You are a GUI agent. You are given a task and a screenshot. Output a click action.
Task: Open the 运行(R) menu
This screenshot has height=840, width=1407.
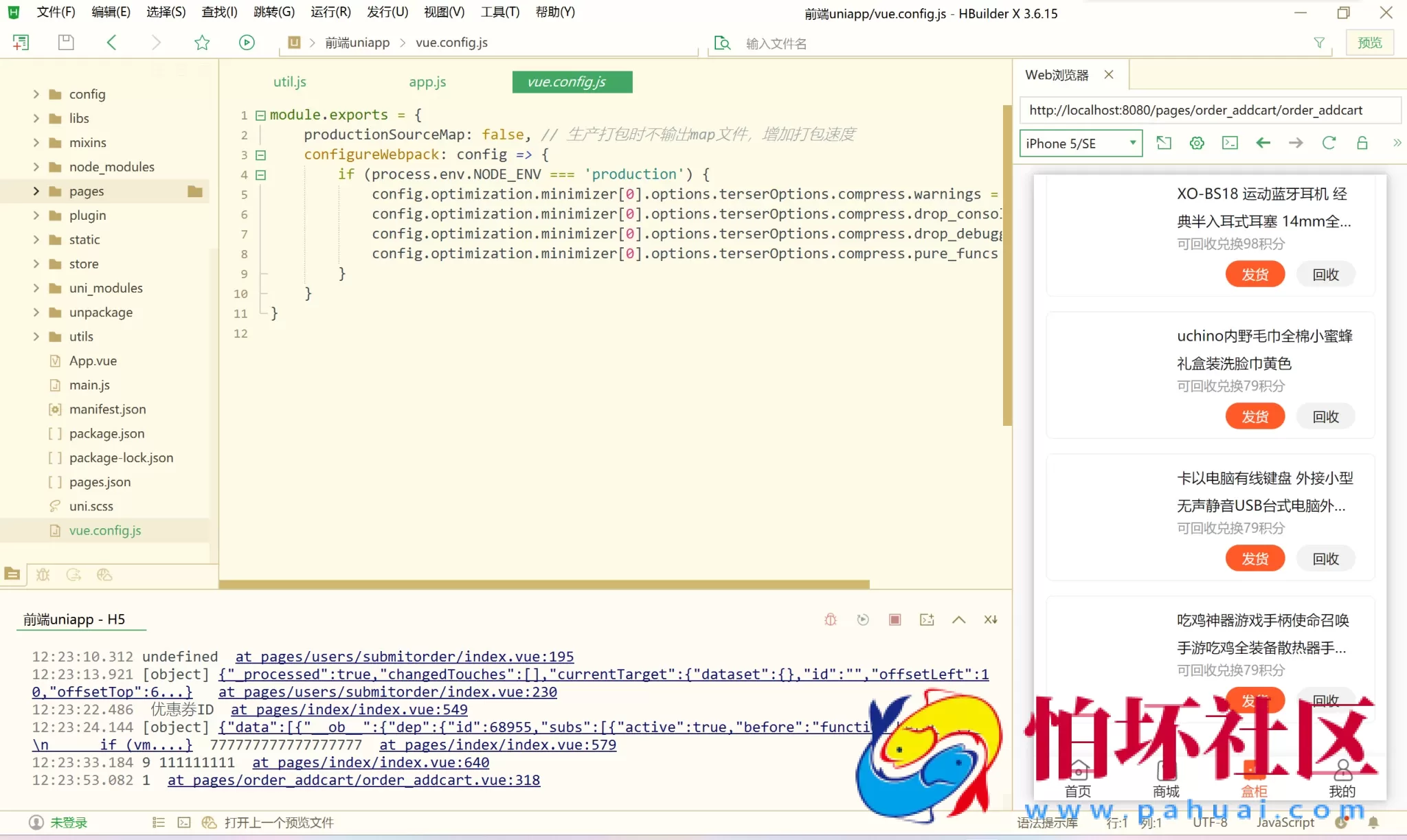click(x=330, y=12)
